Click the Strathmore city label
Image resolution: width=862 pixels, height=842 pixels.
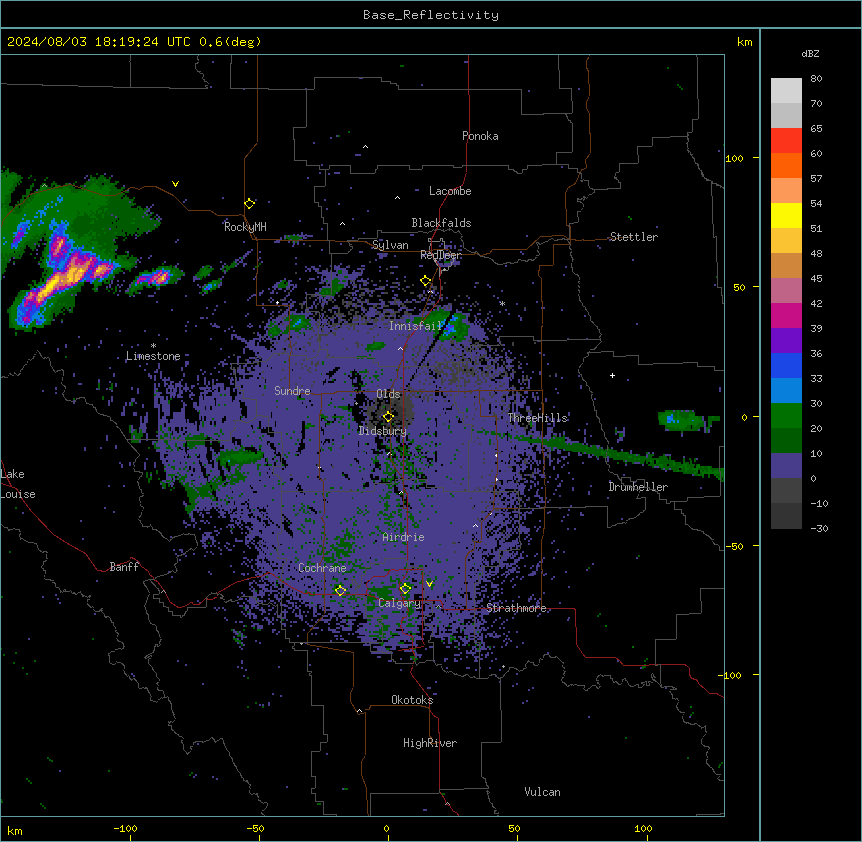click(516, 608)
